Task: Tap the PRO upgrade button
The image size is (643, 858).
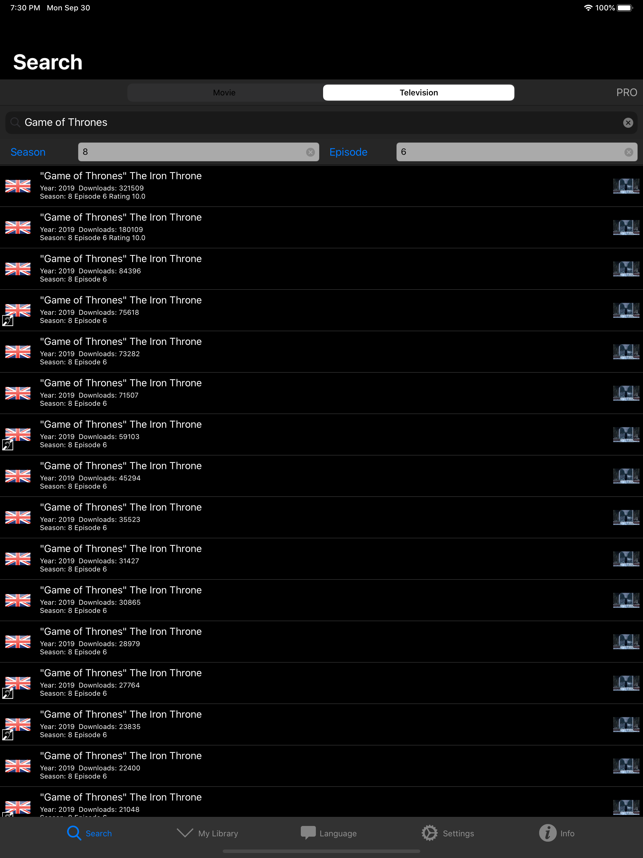Action: 627,92
